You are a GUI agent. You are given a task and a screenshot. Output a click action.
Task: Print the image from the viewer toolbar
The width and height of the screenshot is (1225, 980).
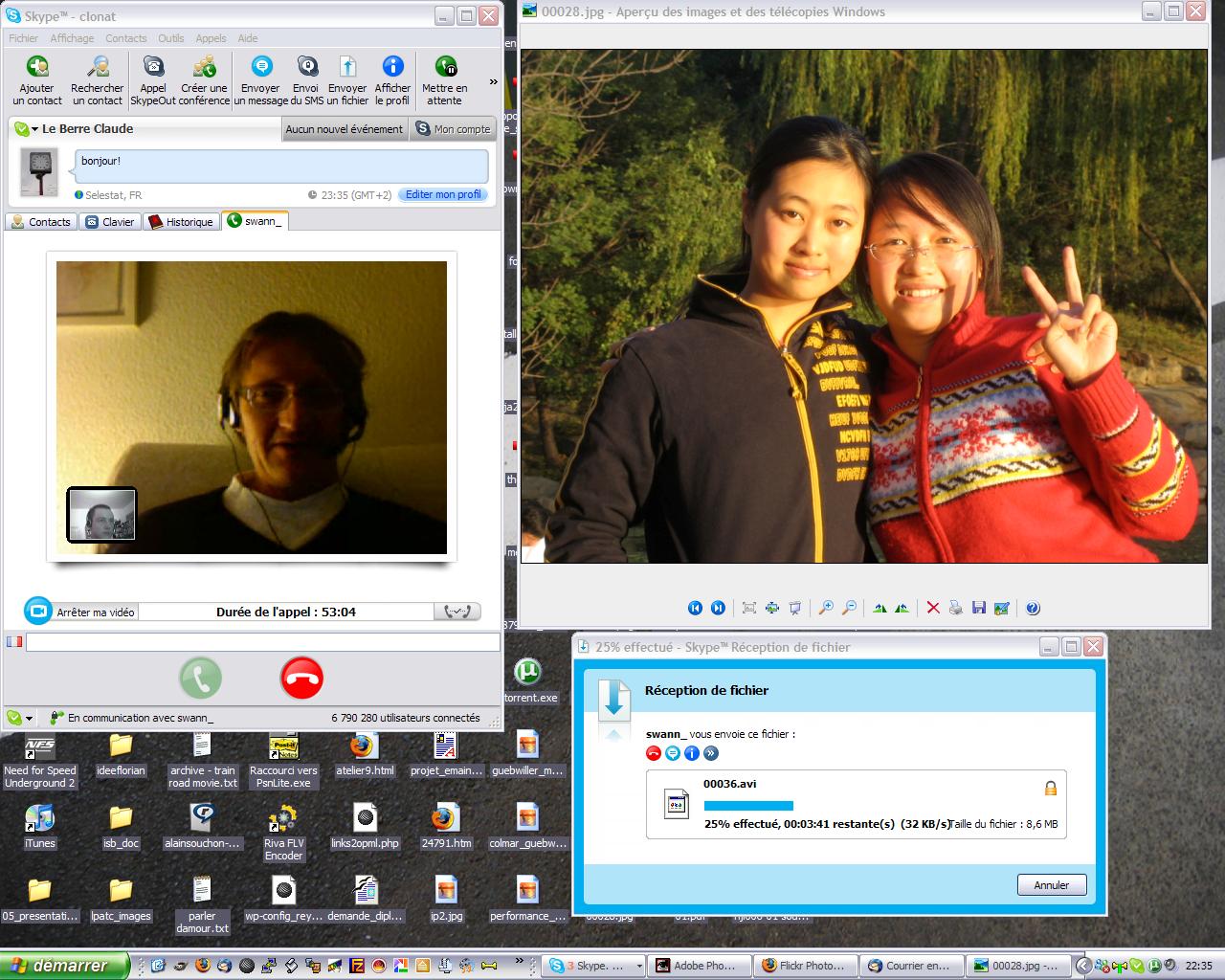coord(955,608)
